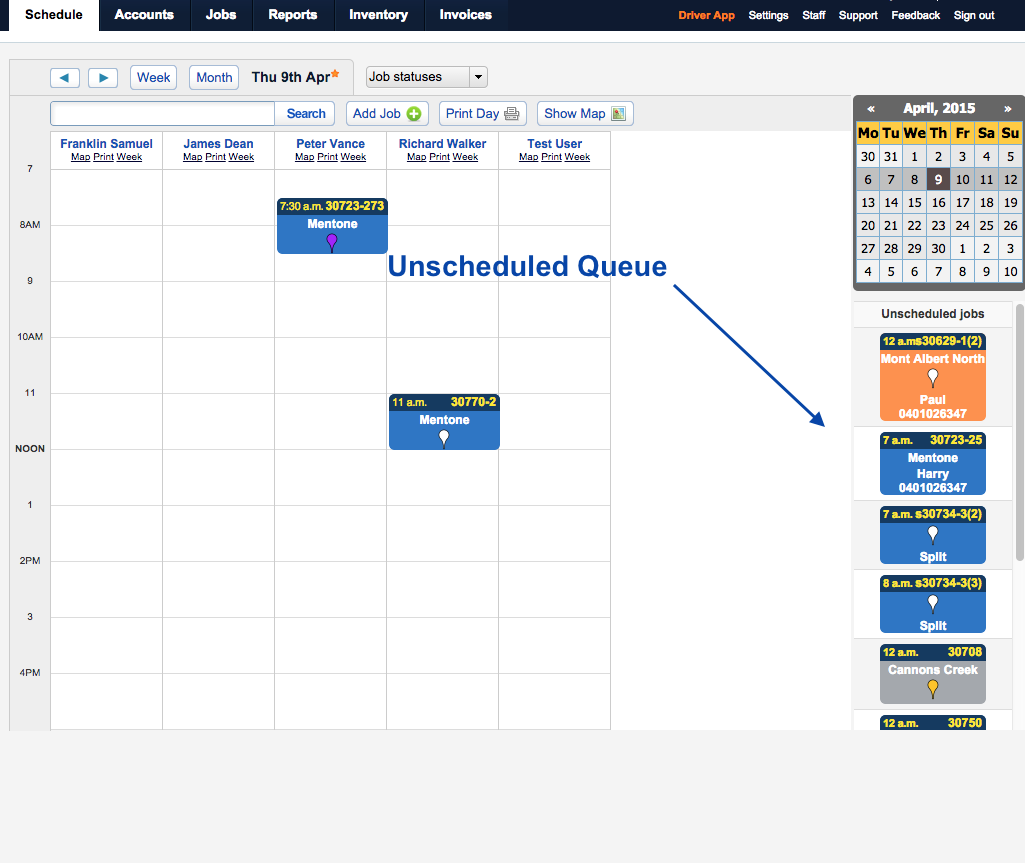
Task: Click the April, 2015 calendar title
Action: point(939,109)
